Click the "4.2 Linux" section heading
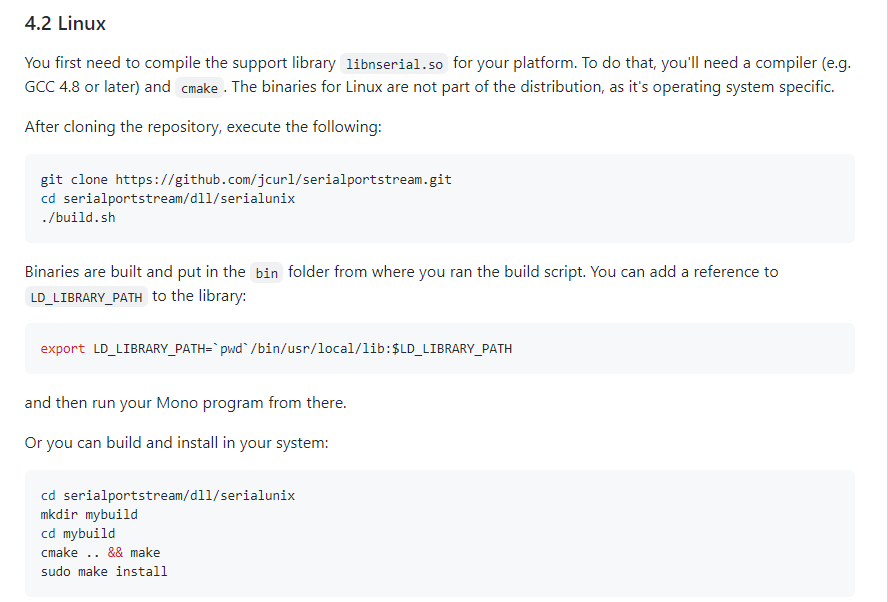 coord(65,24)
